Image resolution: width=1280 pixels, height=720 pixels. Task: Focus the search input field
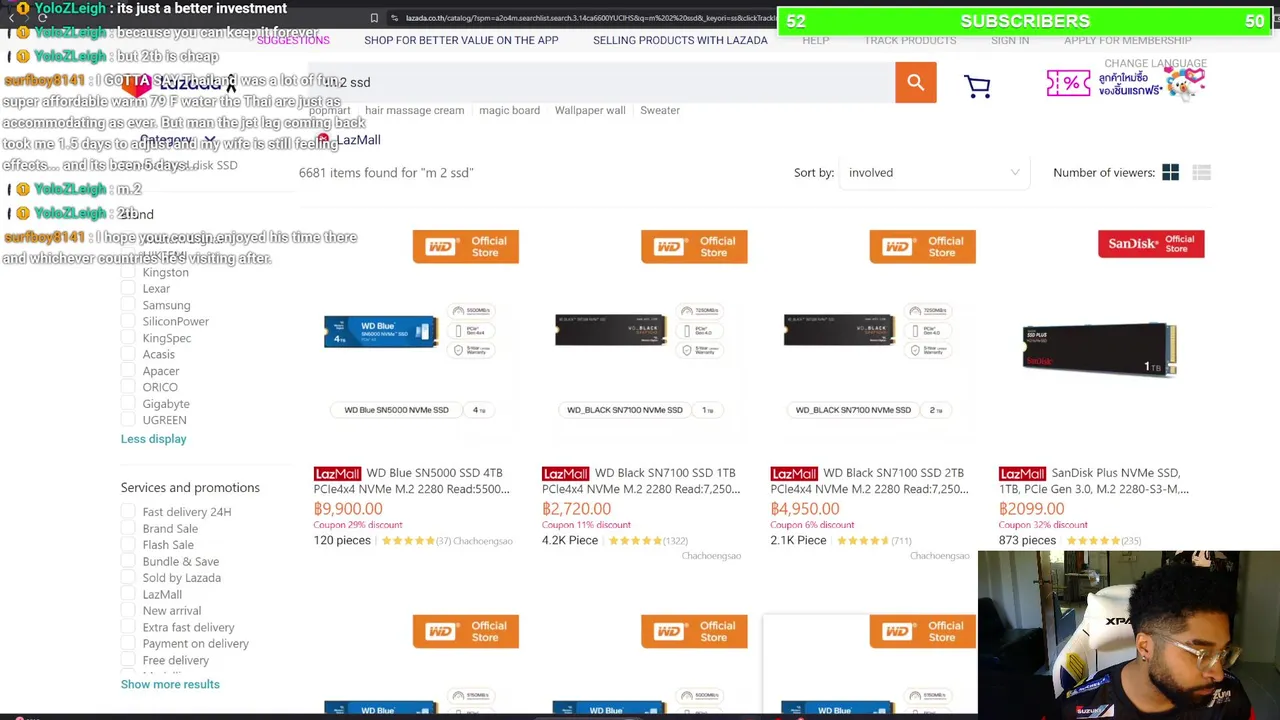pyautogui.click(x=600, y=83)
